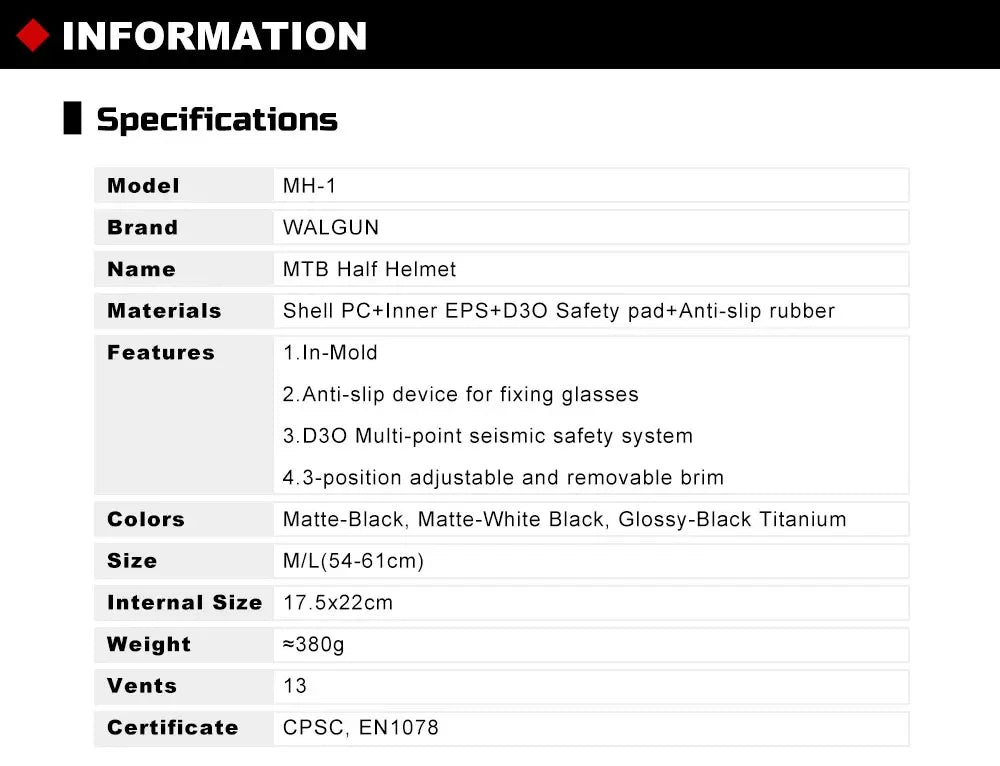Click the black bar marker beside Specifications
1000x766 pixels.
coord(72,118)
